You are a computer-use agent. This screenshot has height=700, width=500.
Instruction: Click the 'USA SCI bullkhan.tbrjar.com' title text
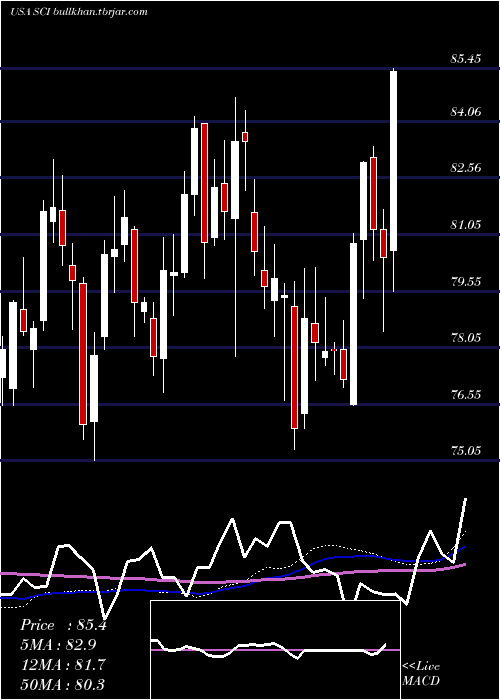[x=79, y=12]
